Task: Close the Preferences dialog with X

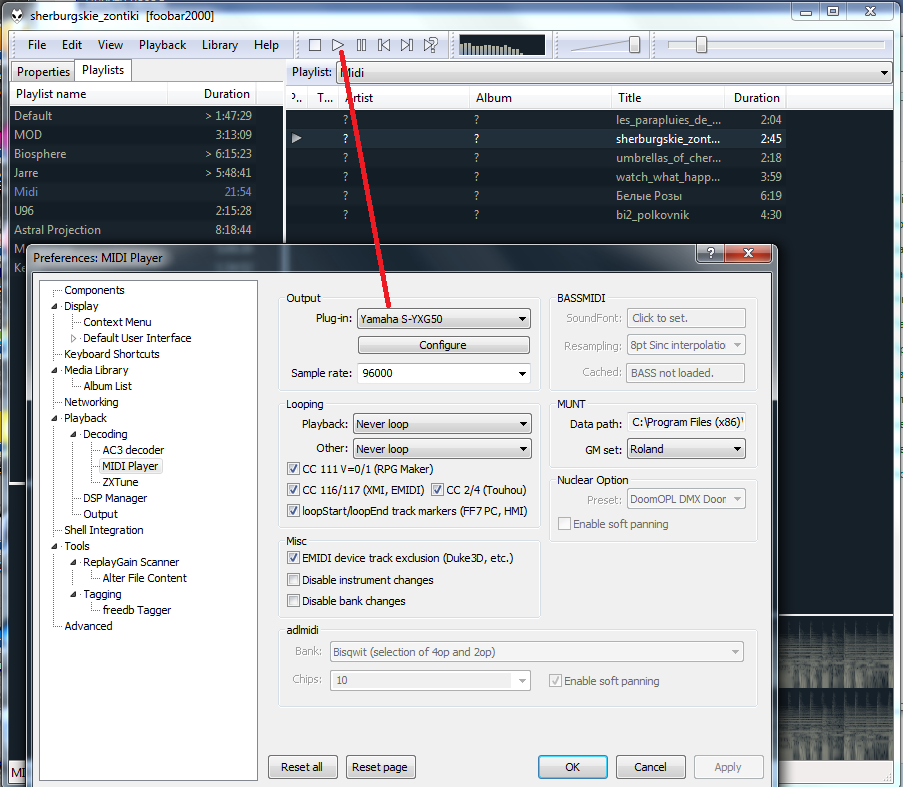Action: coord(748,253)
